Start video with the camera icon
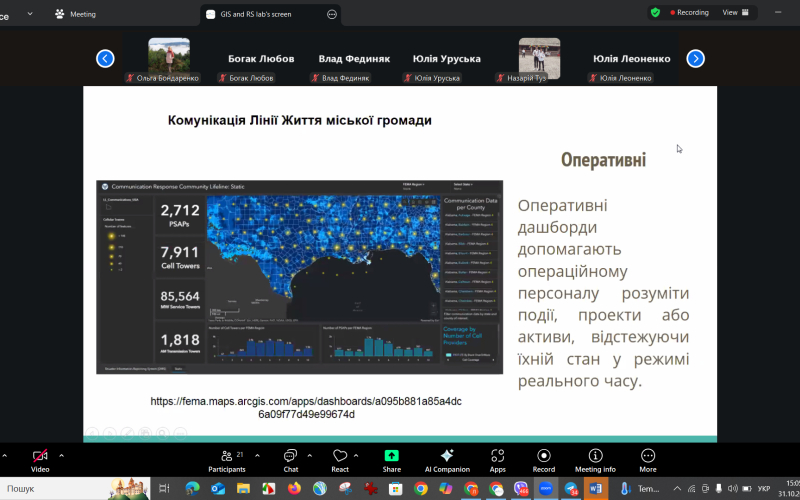This screenshot has width=800, height=500. pos(40,456)
